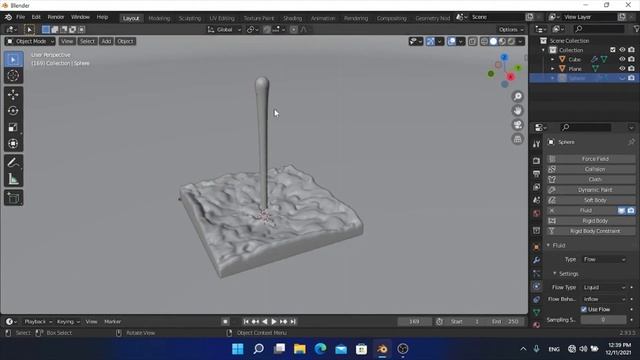Open the Playback dropdown in timeline
Viewport: 640px width, 360px height.
(38, 322)
